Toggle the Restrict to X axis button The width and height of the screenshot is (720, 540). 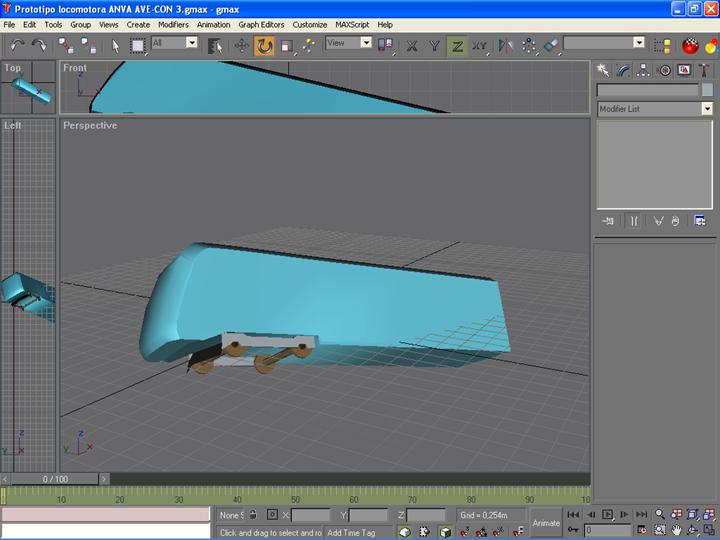412,45
